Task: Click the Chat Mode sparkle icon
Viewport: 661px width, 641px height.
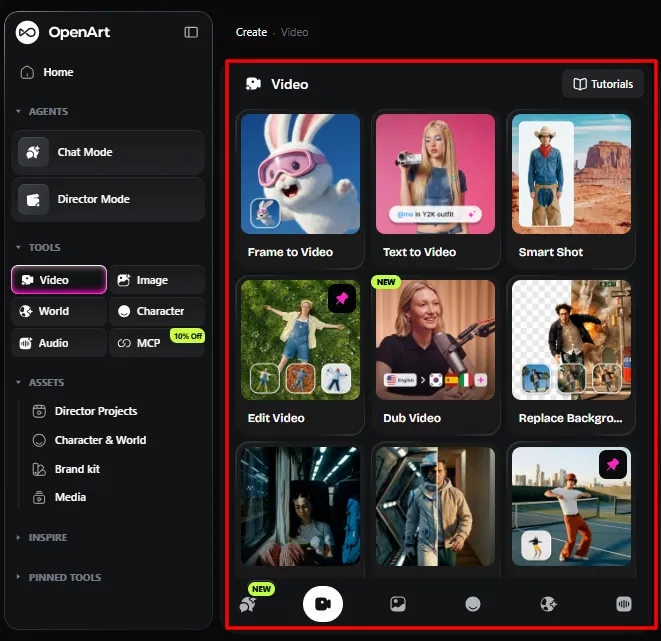Action: [x=33, y=152]
